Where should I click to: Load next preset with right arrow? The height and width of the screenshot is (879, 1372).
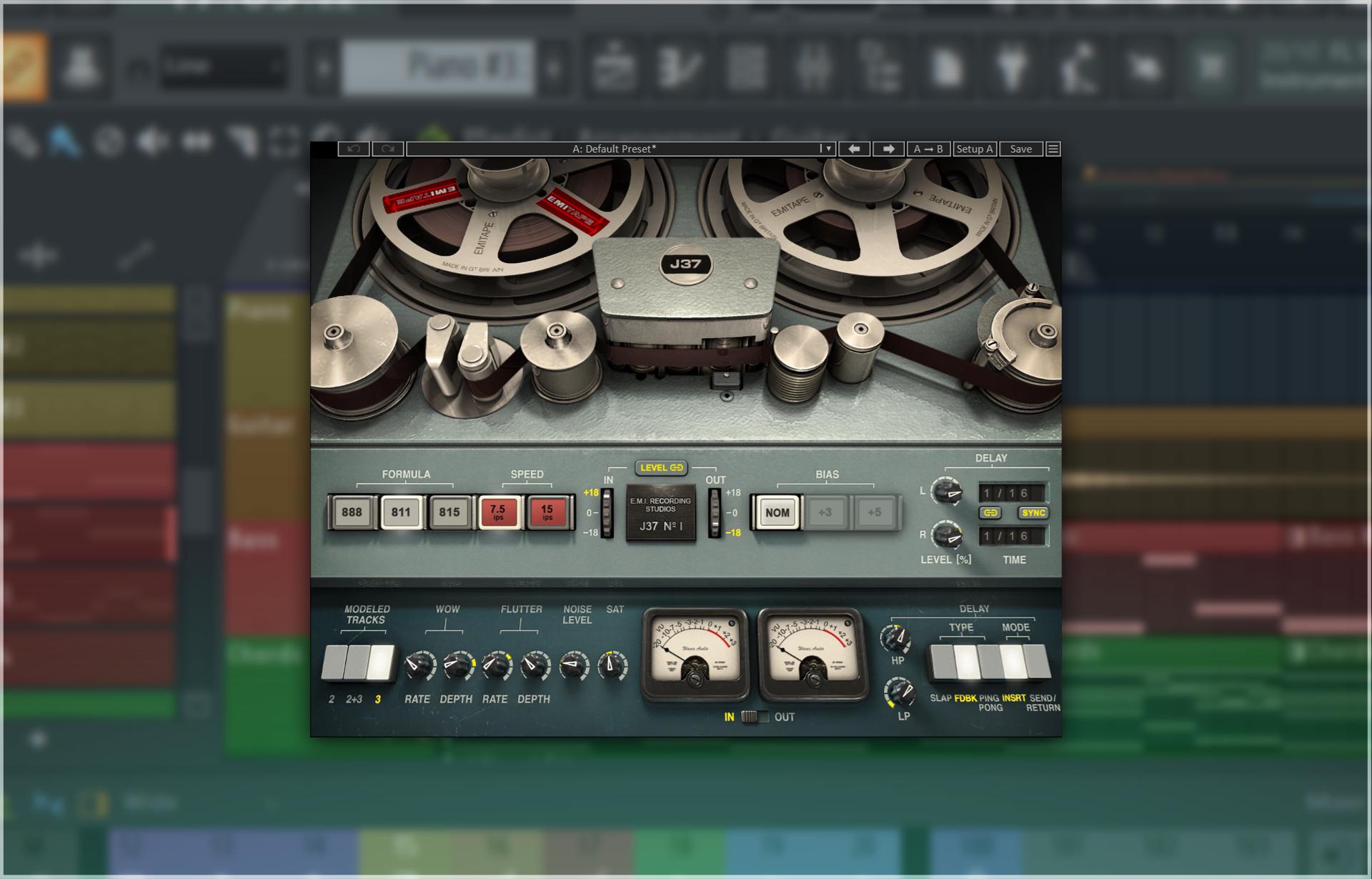click(888, 149)
